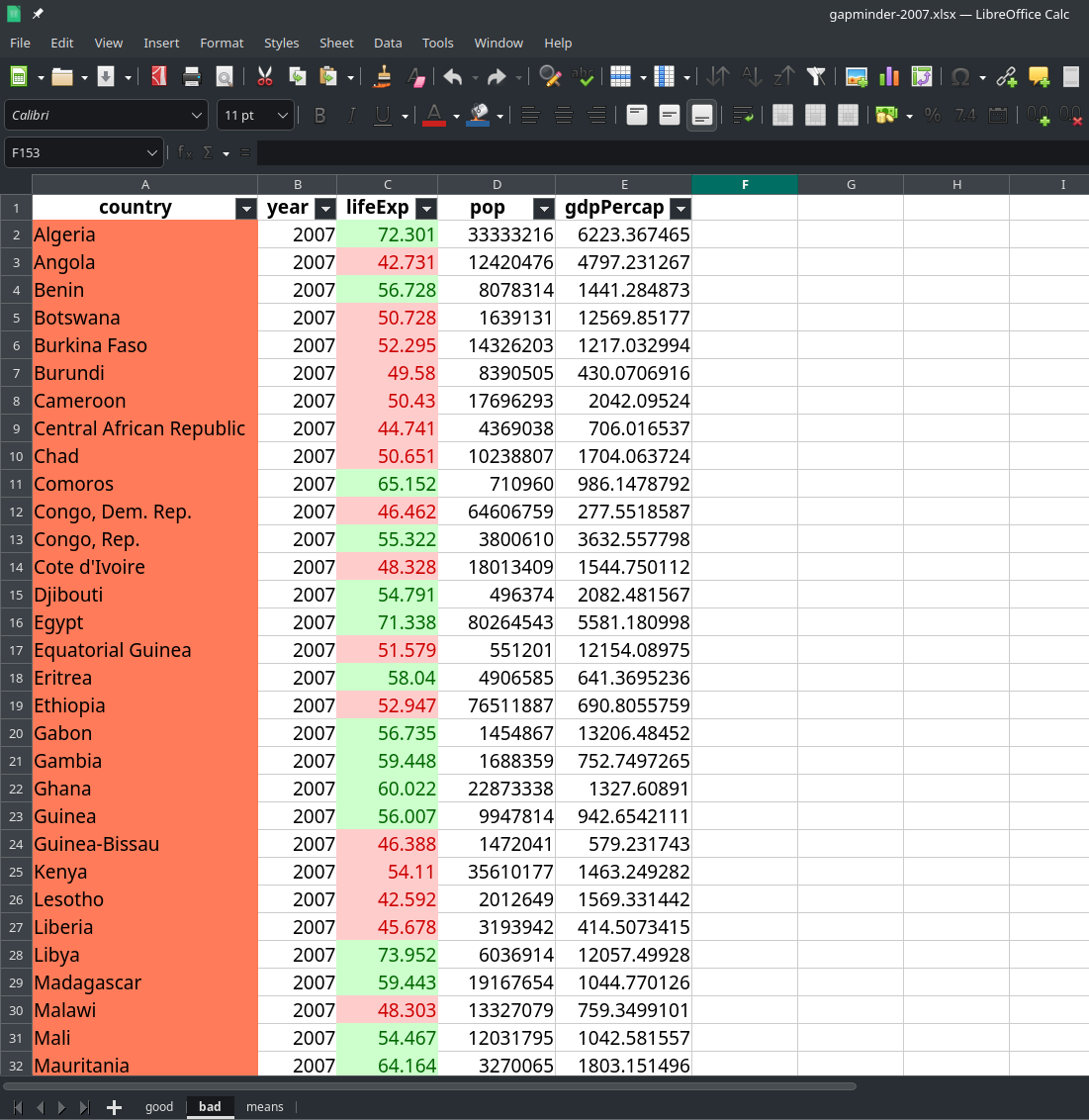Click the Export as PDF icon

tap(159, 77)
